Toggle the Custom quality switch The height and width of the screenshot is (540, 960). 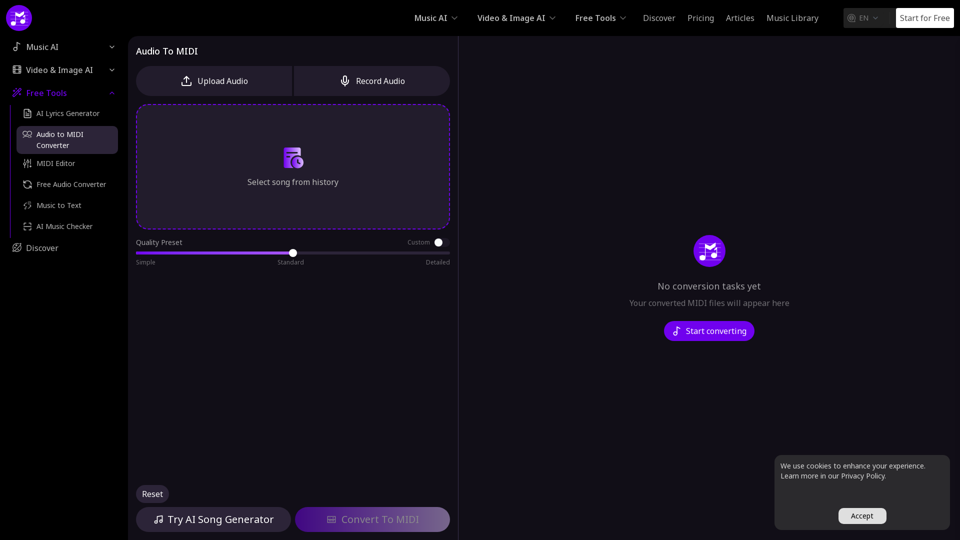441,242
